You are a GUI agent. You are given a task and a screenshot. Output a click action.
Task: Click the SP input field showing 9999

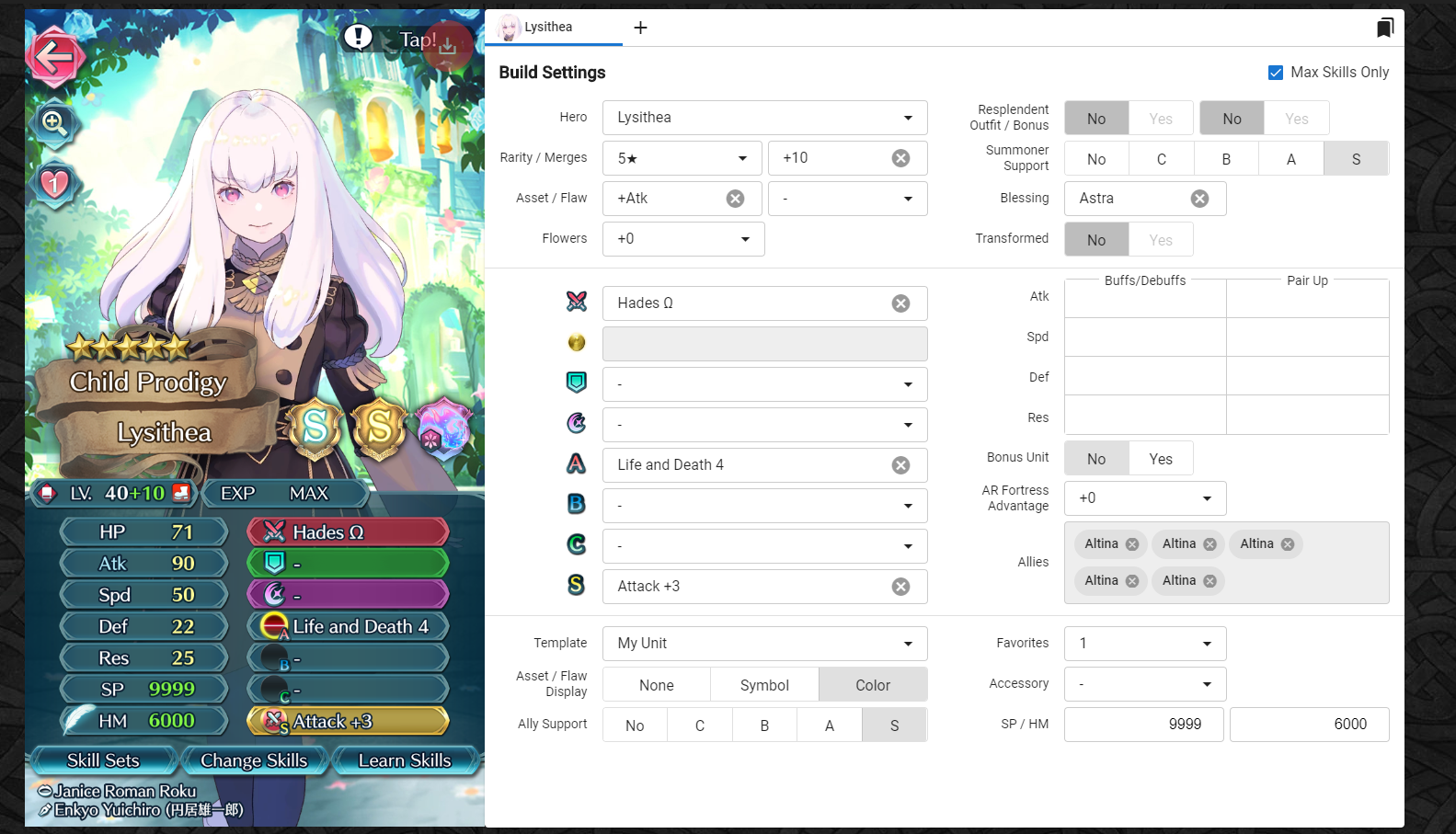(x=1144, y=725)
